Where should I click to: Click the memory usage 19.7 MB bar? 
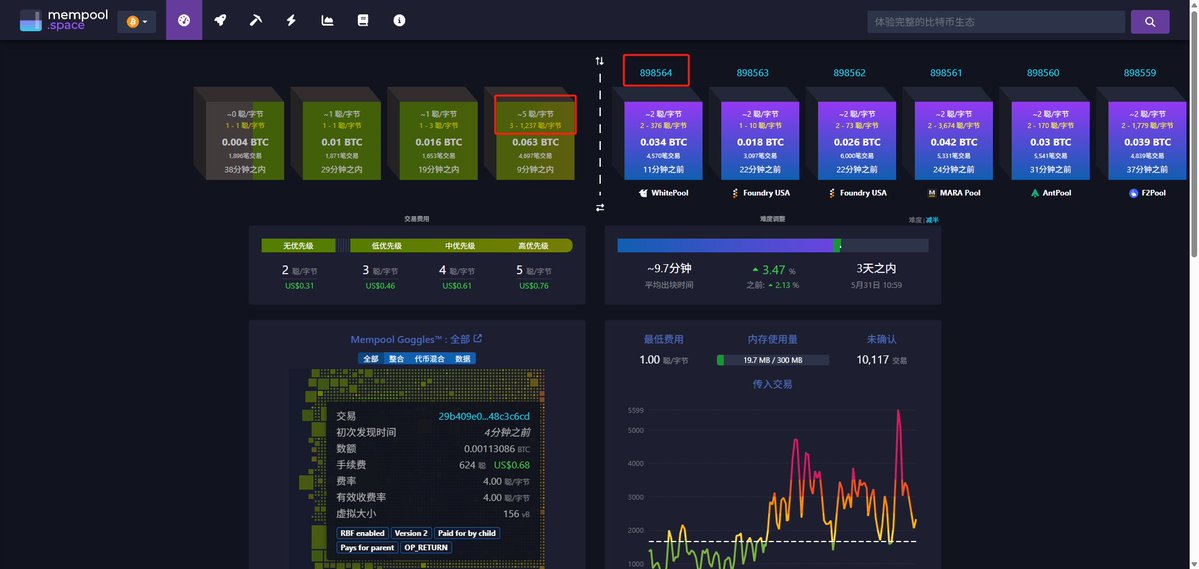(x=772, y=360)
